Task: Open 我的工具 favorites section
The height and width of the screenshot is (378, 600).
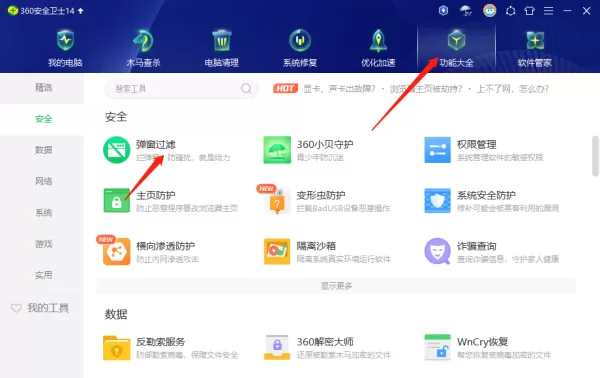Action: pyautogui.click(x=40, y=308)
